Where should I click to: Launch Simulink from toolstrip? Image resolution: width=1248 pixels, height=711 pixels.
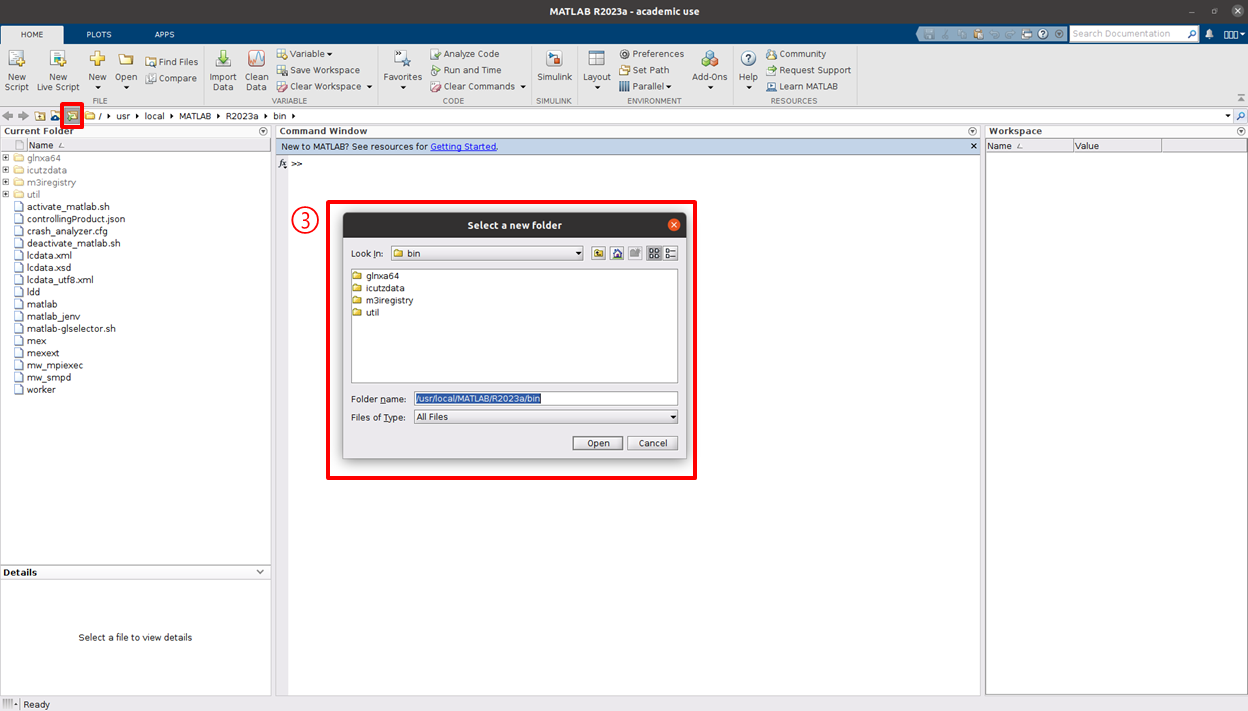pyautogui.click(x=555, y=66)
